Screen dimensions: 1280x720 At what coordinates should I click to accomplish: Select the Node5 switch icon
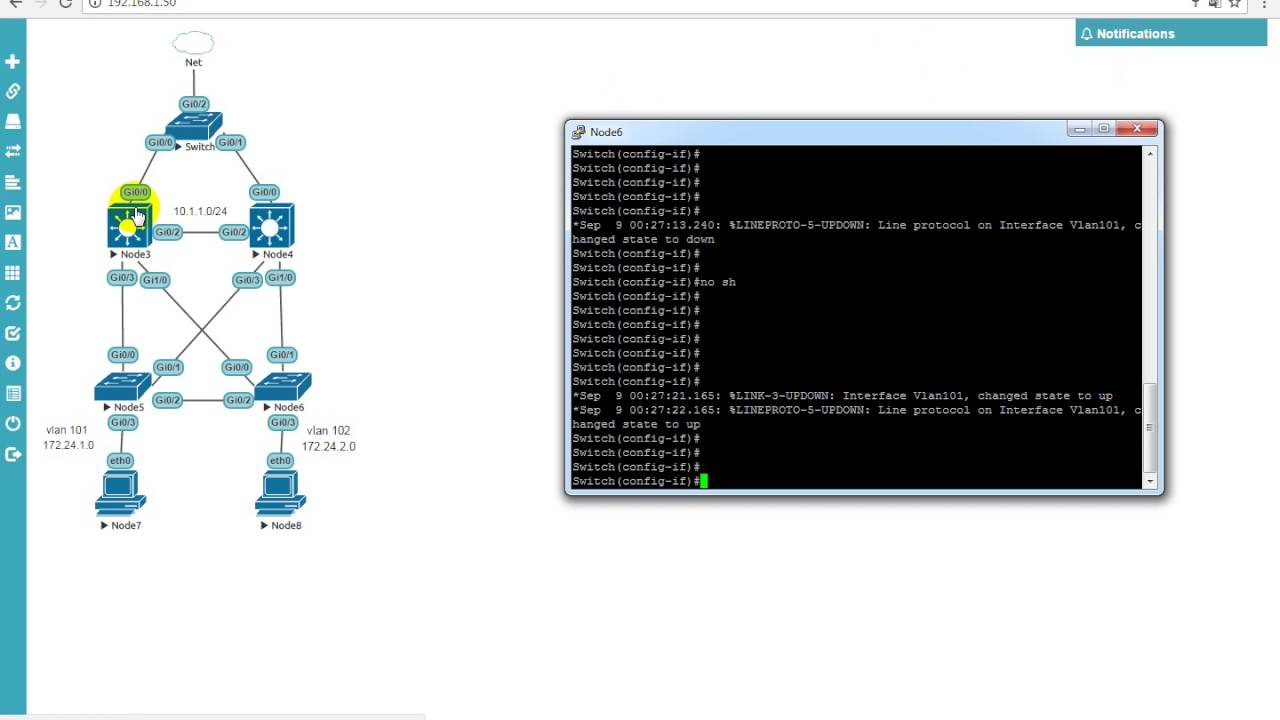(122, 386)
